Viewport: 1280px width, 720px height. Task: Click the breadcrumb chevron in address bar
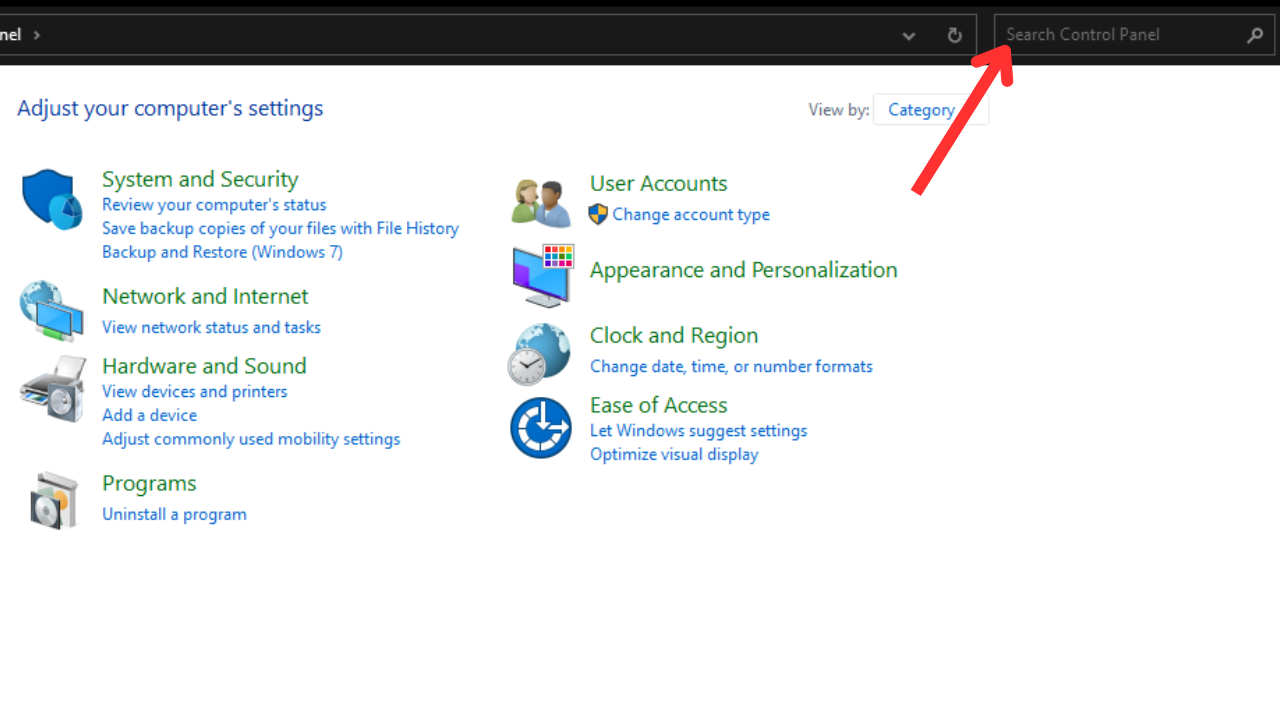click(37, 35)
